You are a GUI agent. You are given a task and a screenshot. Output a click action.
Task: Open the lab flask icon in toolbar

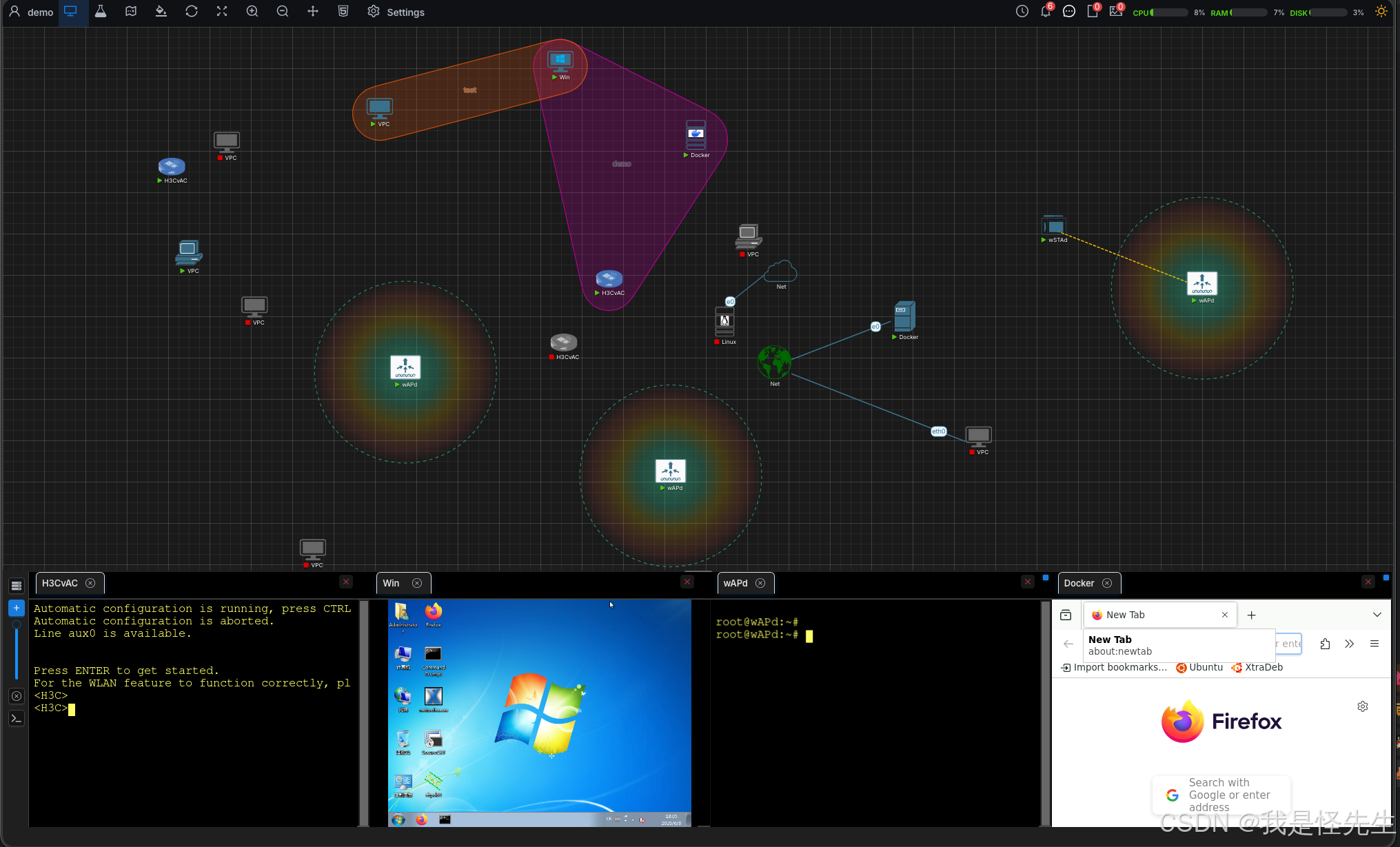(x=101, y=12)
